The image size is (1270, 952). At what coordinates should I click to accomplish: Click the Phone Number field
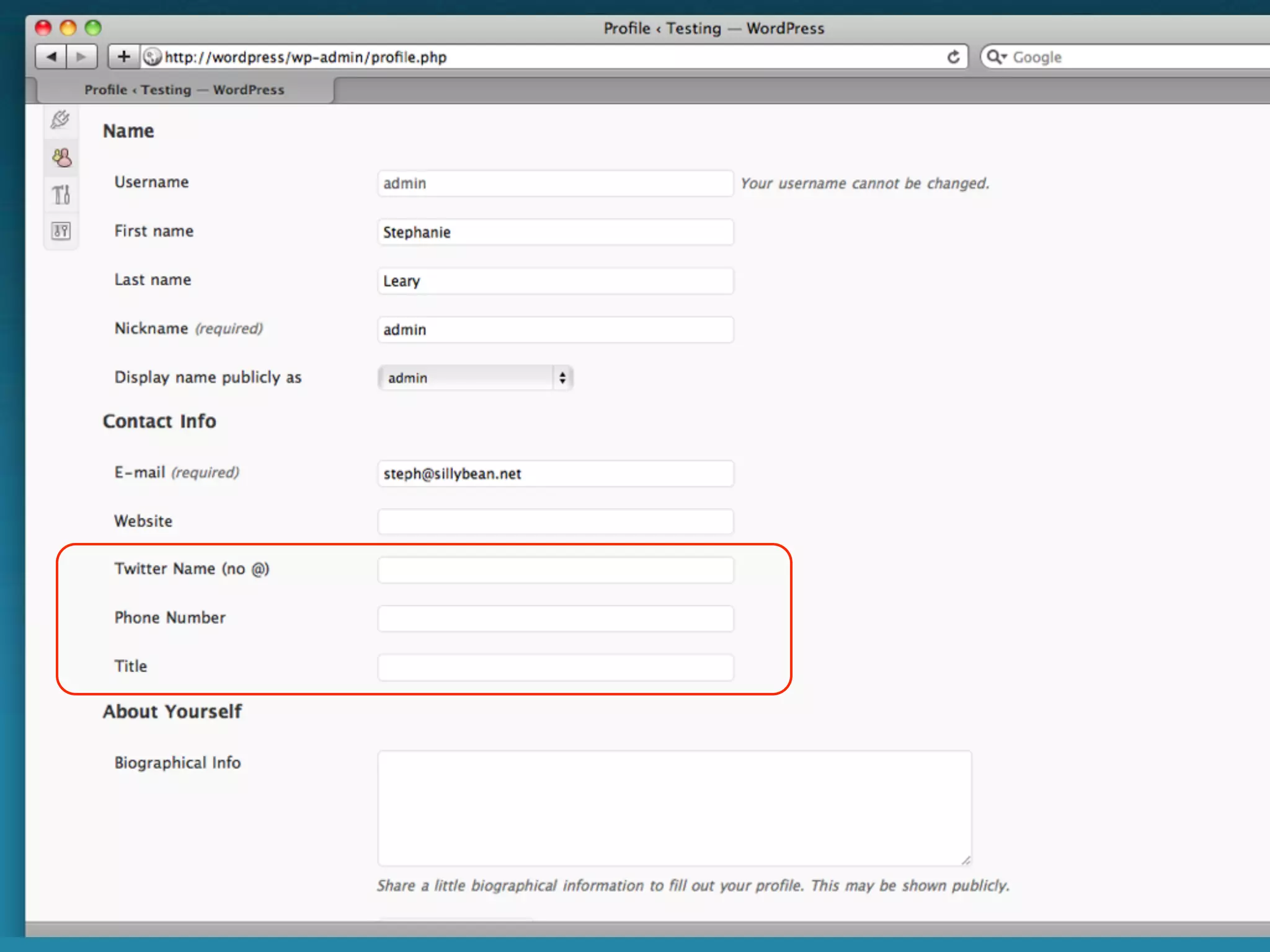(x=555, y=619)
